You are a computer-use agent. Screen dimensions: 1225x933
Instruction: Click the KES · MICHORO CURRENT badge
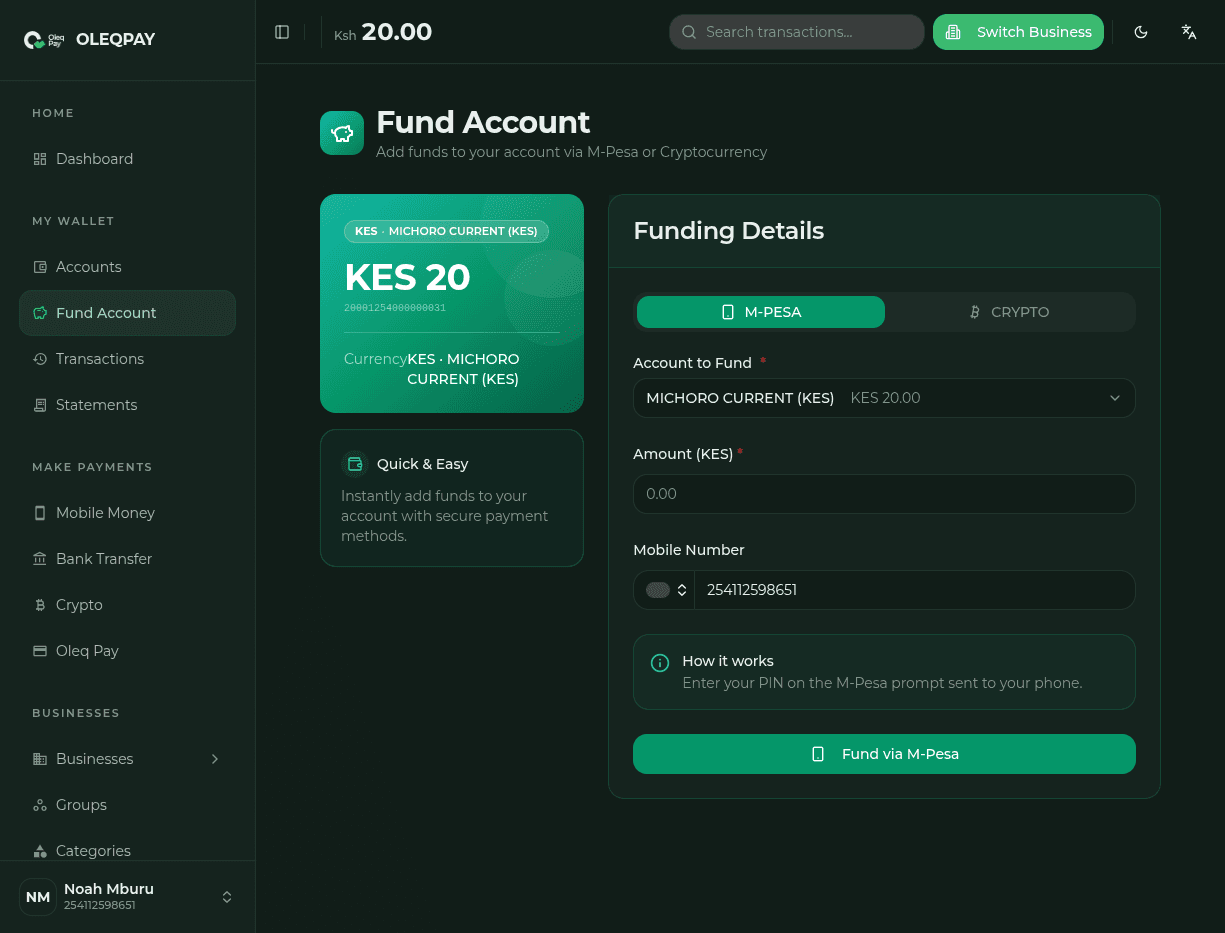click(446, 231)
